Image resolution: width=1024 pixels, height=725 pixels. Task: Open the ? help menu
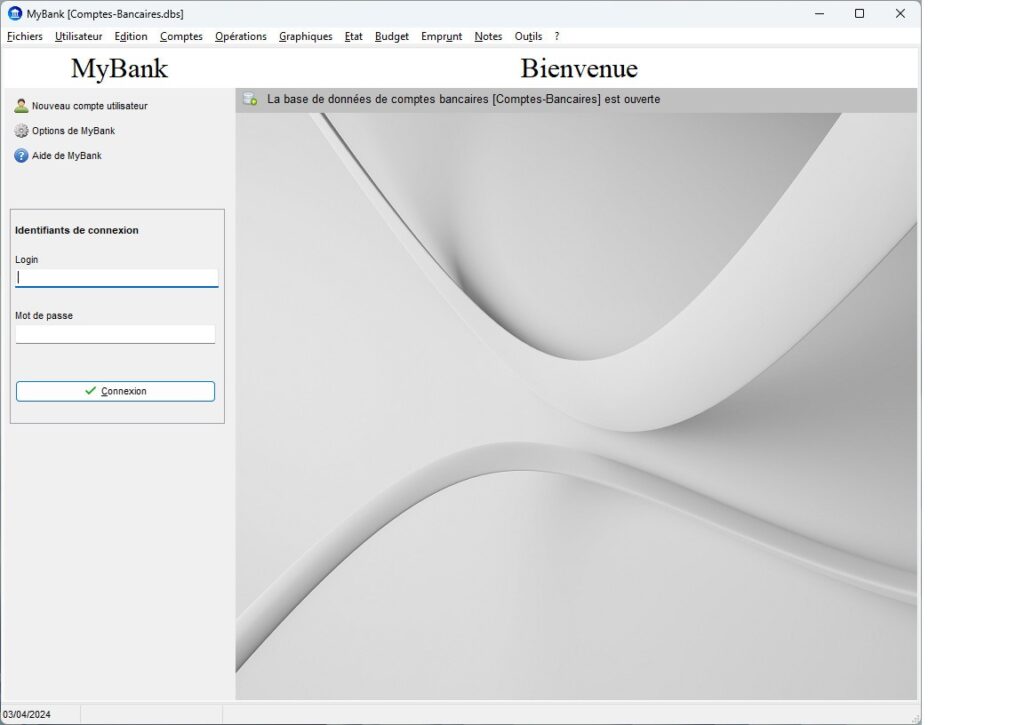(x=557, y=37)
